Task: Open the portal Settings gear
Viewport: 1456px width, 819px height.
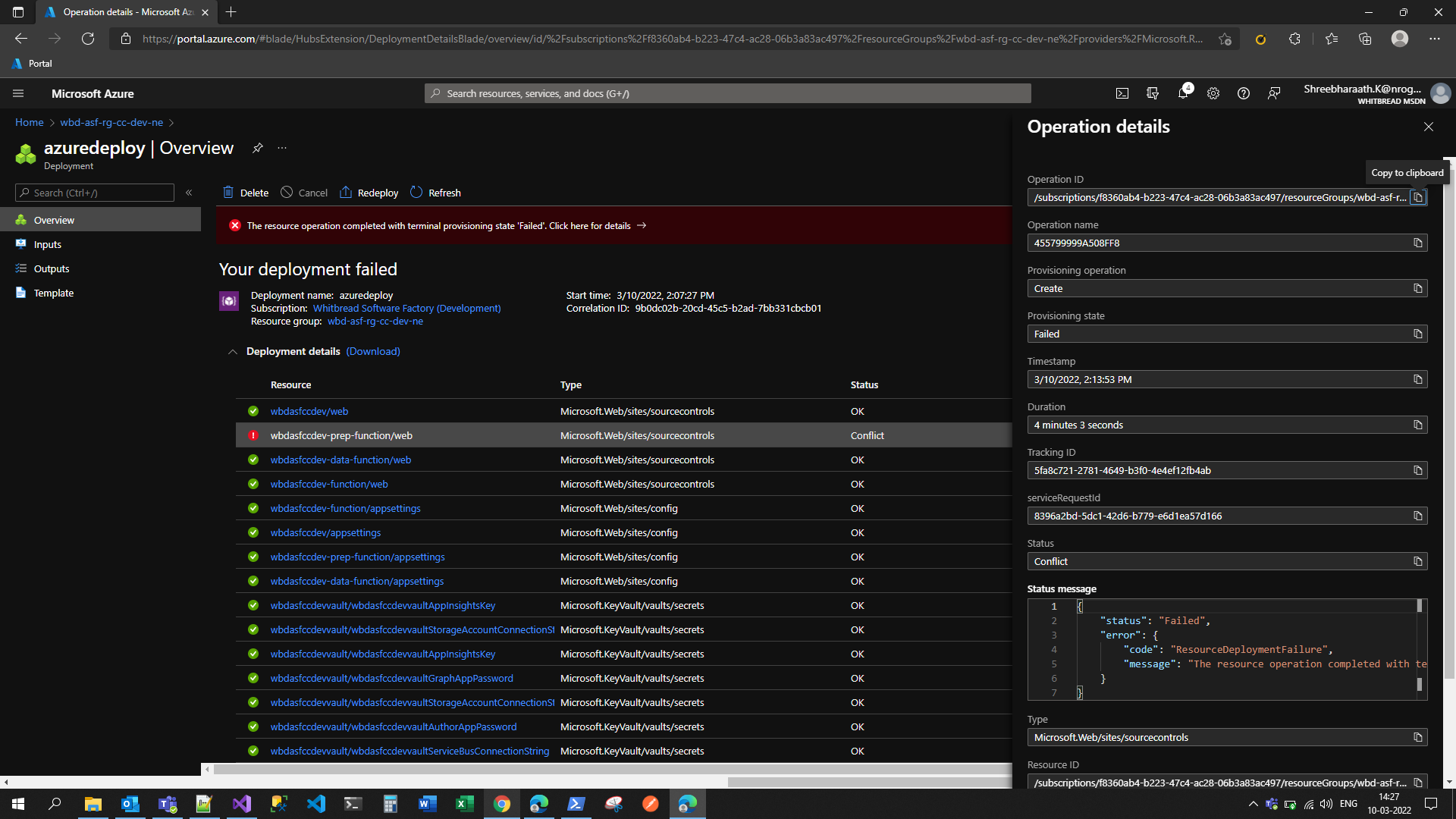Action: pos(1213,93)
